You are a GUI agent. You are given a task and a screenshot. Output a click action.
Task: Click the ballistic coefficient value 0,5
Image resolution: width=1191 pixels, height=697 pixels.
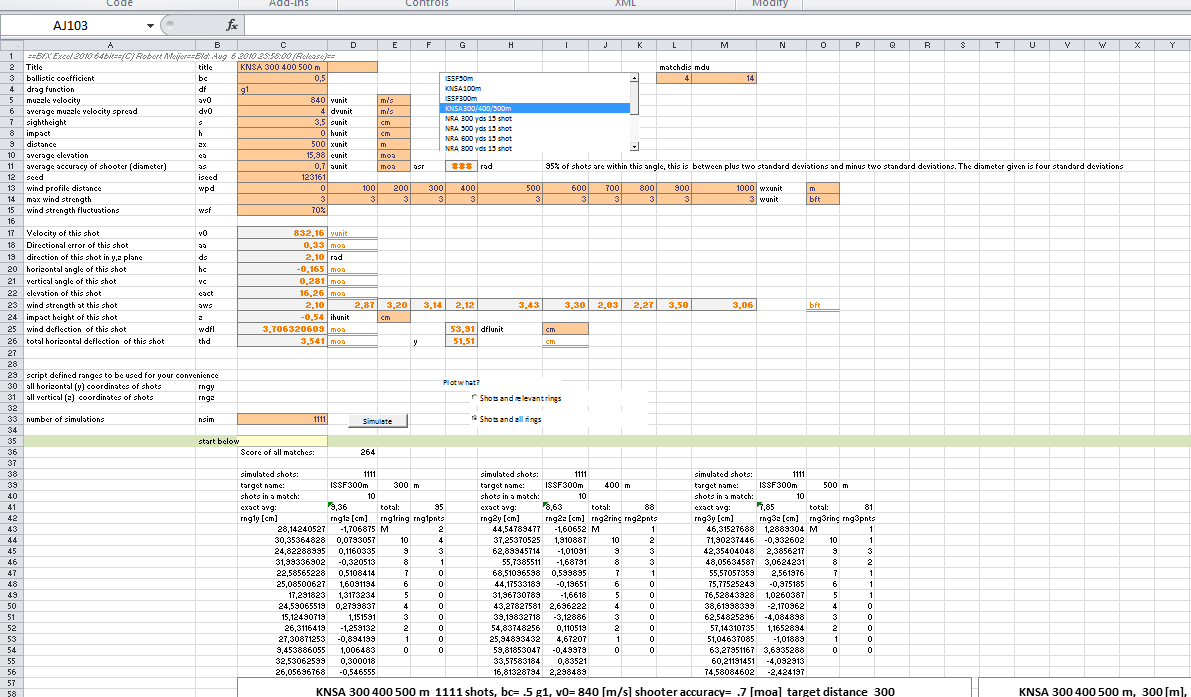[x=283, y=77]
